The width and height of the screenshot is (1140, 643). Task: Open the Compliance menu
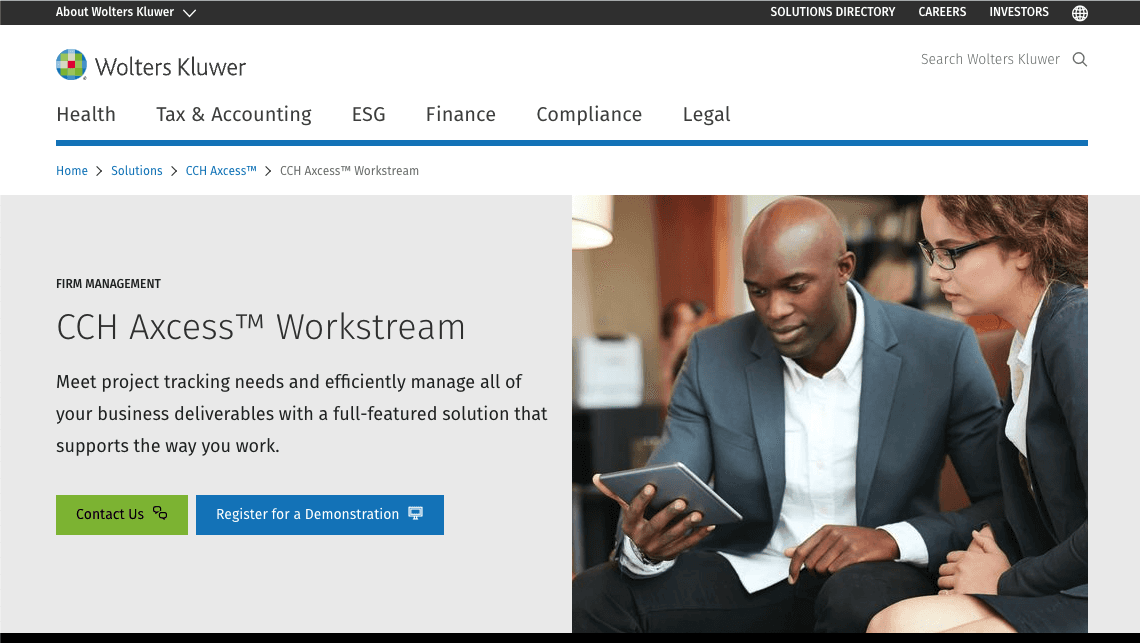click(x=589, y=114)
